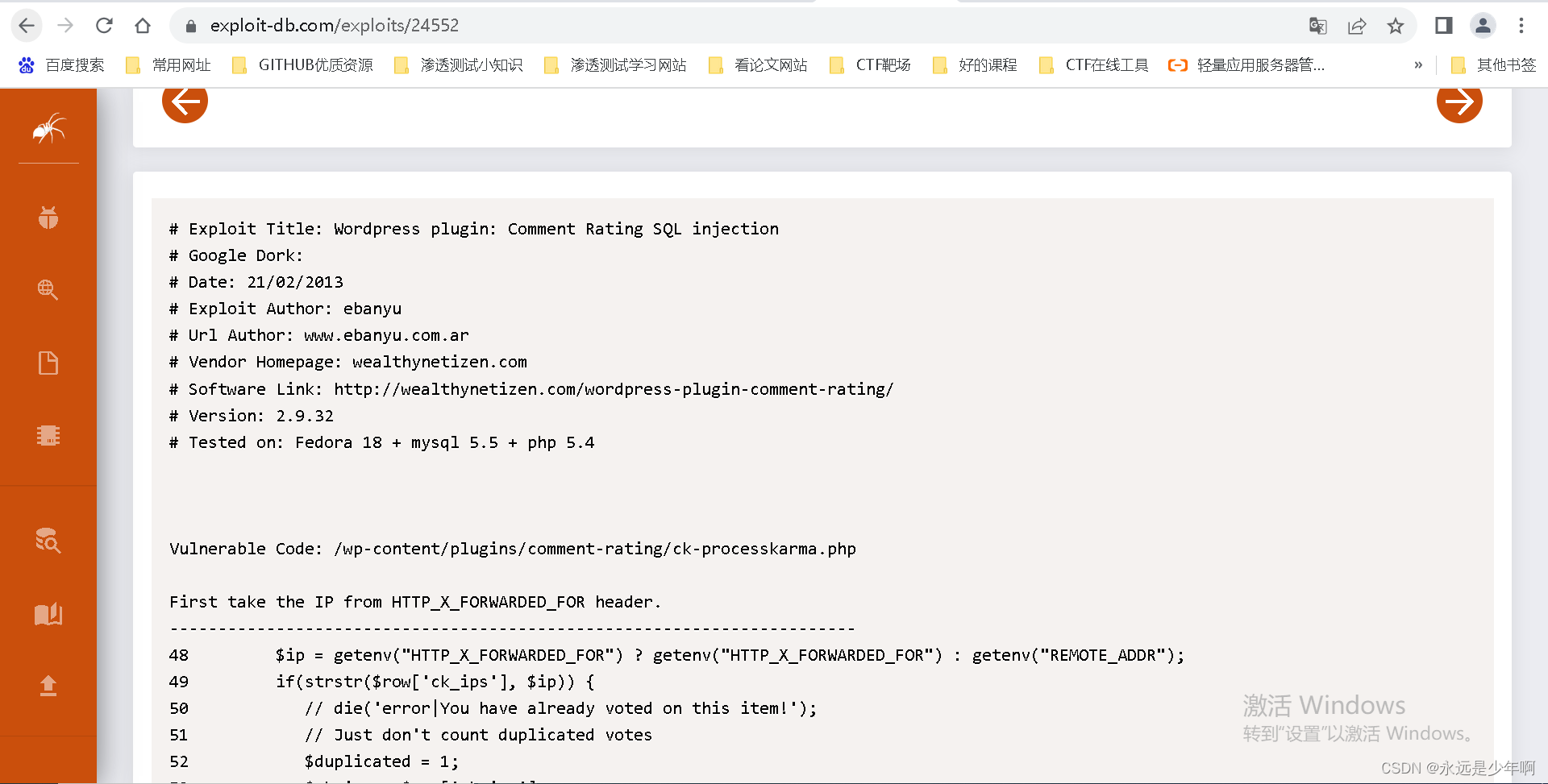Go back with the browser back arrow
Image resolution: width=1548 pixels, height=784 pixels.
pyautogui.click(x=27, y=26)
